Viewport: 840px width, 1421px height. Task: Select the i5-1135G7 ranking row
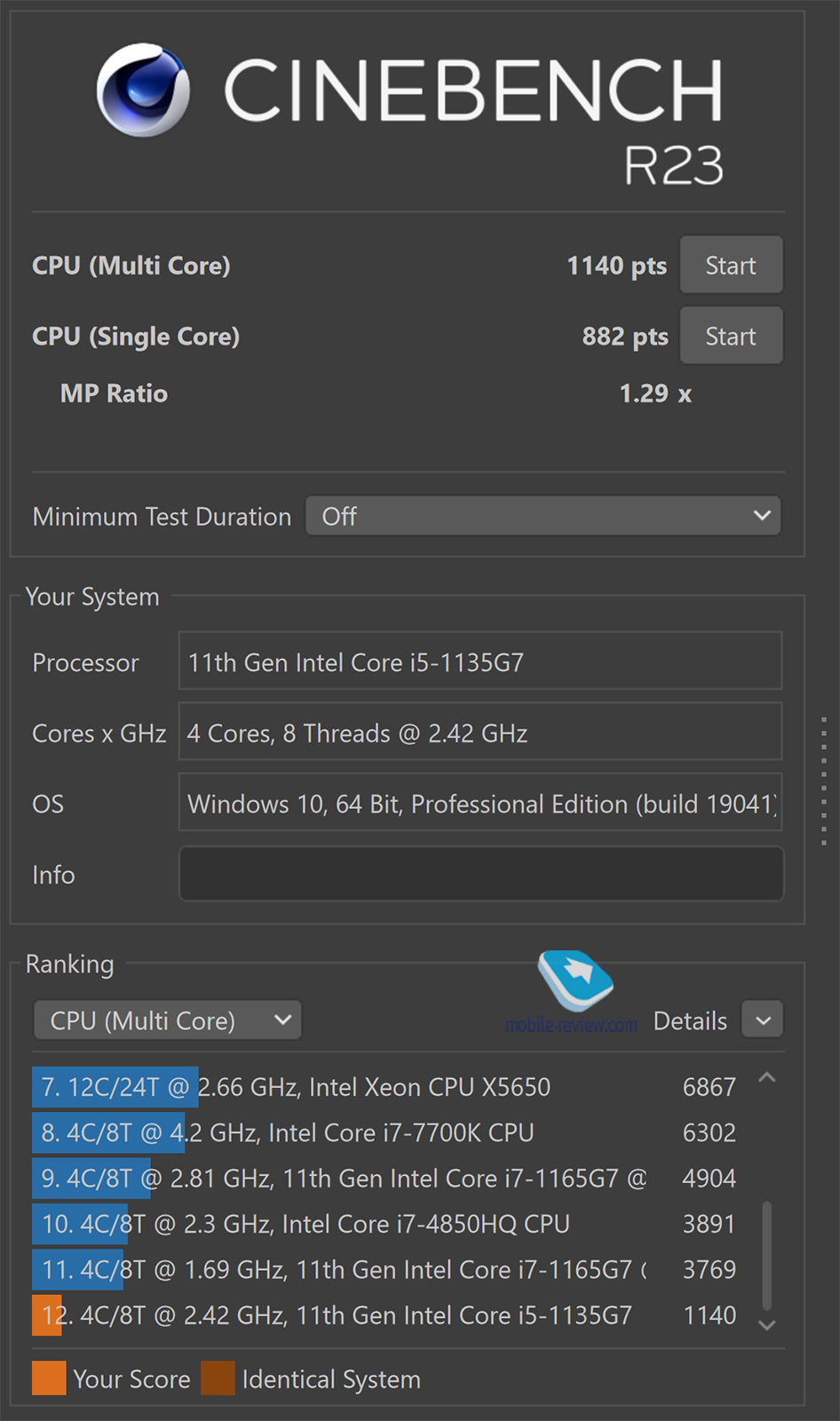point(386,1315)
